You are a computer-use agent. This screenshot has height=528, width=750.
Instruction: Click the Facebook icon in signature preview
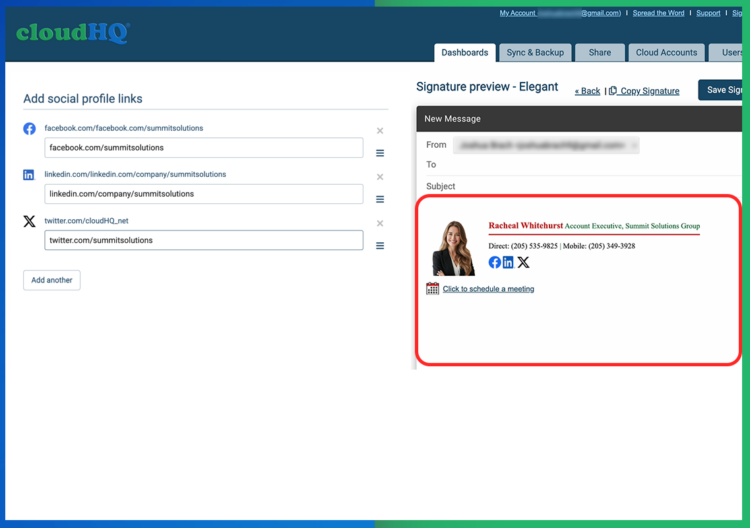pyautogui.click(x=494, y=262)
